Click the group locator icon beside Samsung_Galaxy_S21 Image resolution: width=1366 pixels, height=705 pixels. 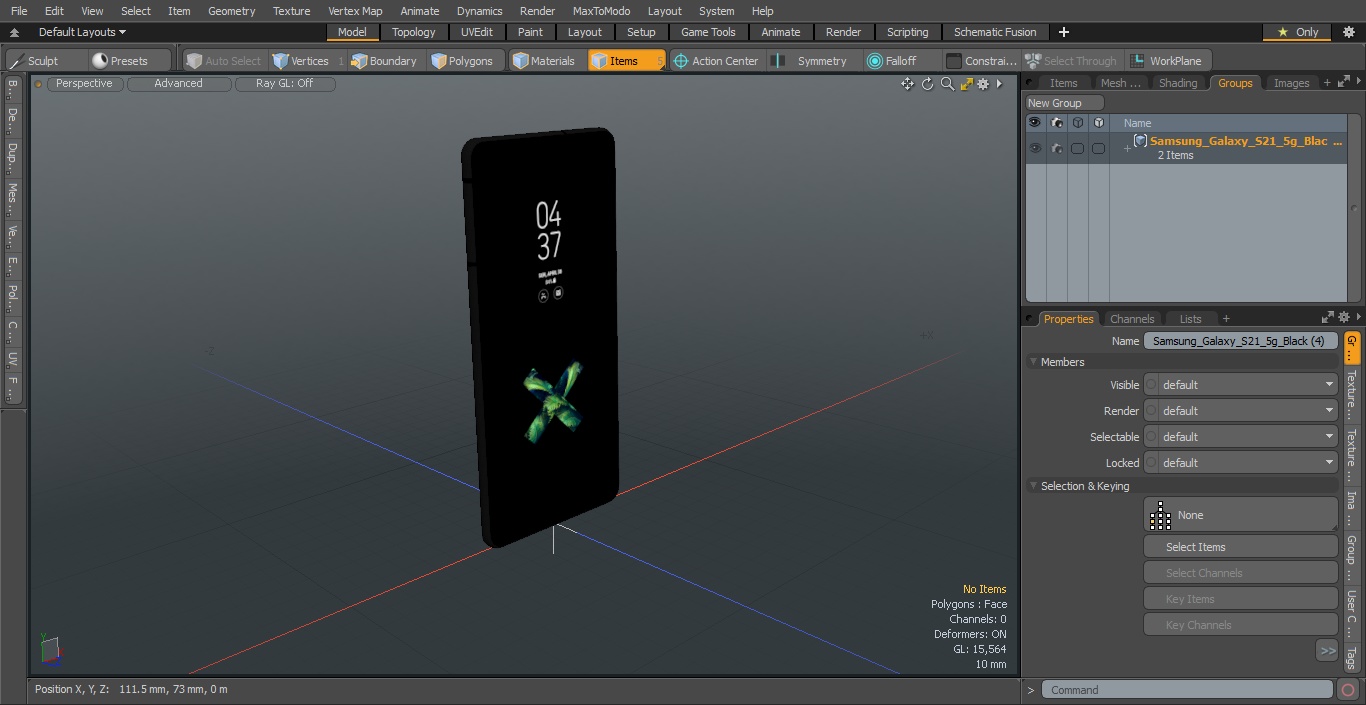[1140, 141]
